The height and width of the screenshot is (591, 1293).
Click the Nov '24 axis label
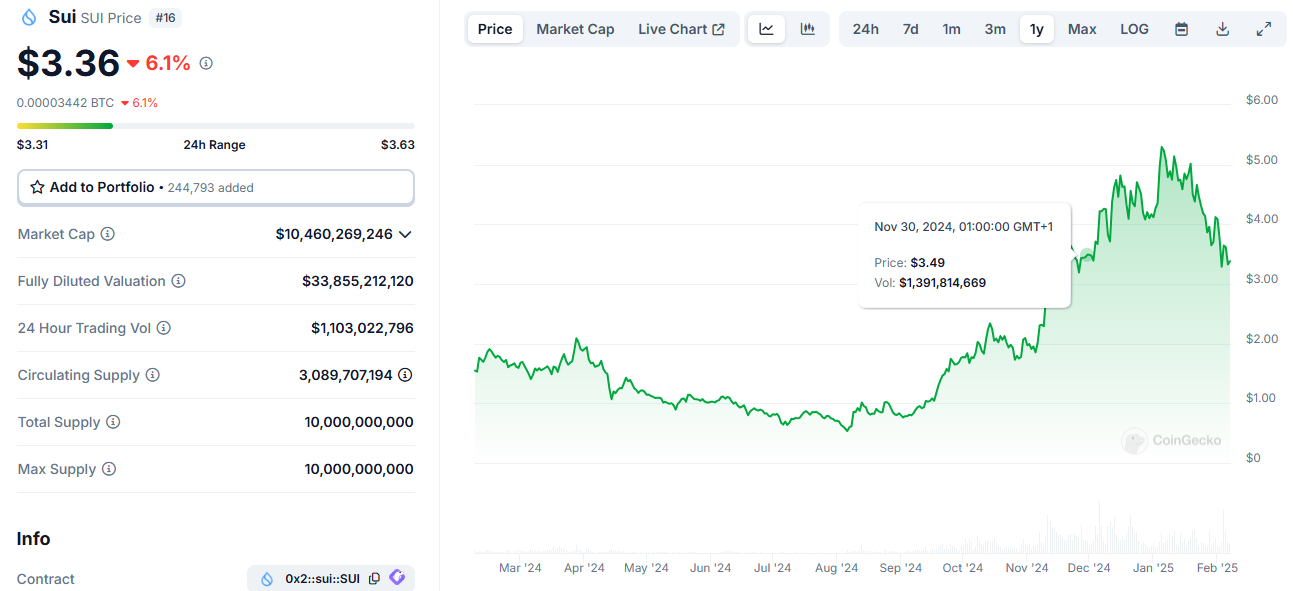(x=1027, y=567)
